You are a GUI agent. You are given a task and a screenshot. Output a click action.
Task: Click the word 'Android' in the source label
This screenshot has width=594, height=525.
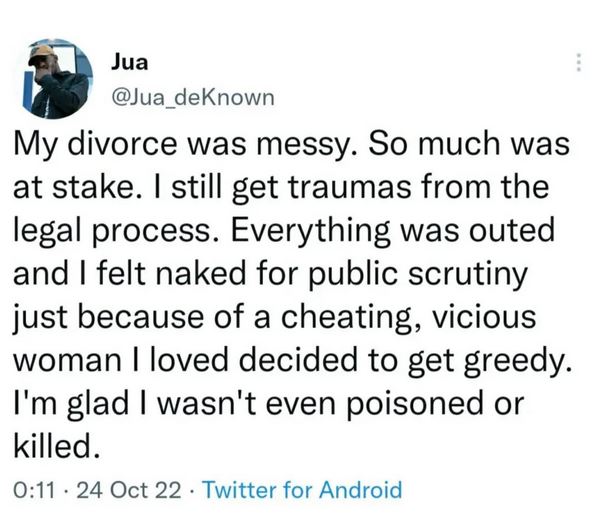click(x=360, y=489)
